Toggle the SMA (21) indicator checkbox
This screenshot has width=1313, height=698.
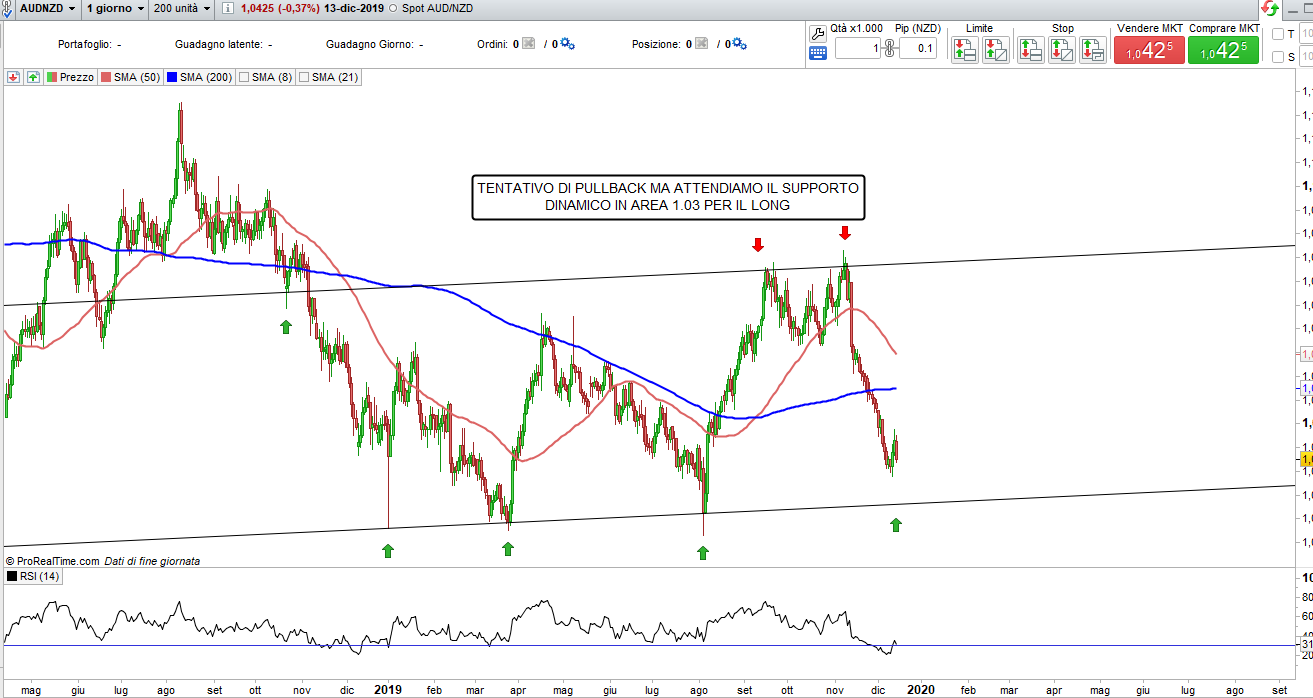click(303, 77)
